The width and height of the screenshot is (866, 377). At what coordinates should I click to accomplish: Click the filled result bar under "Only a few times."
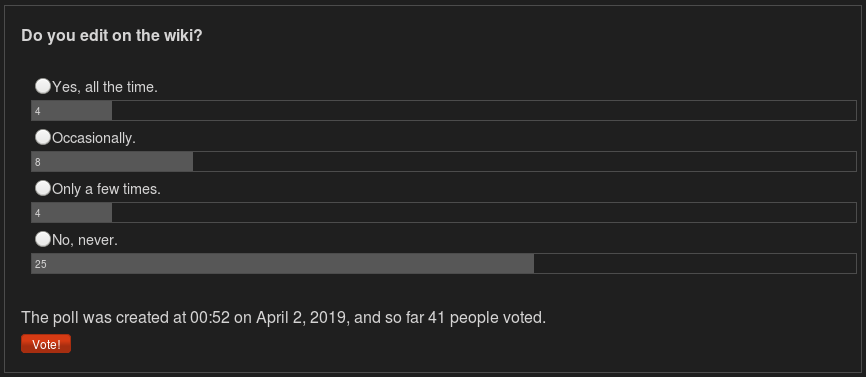tap(72, 213)
